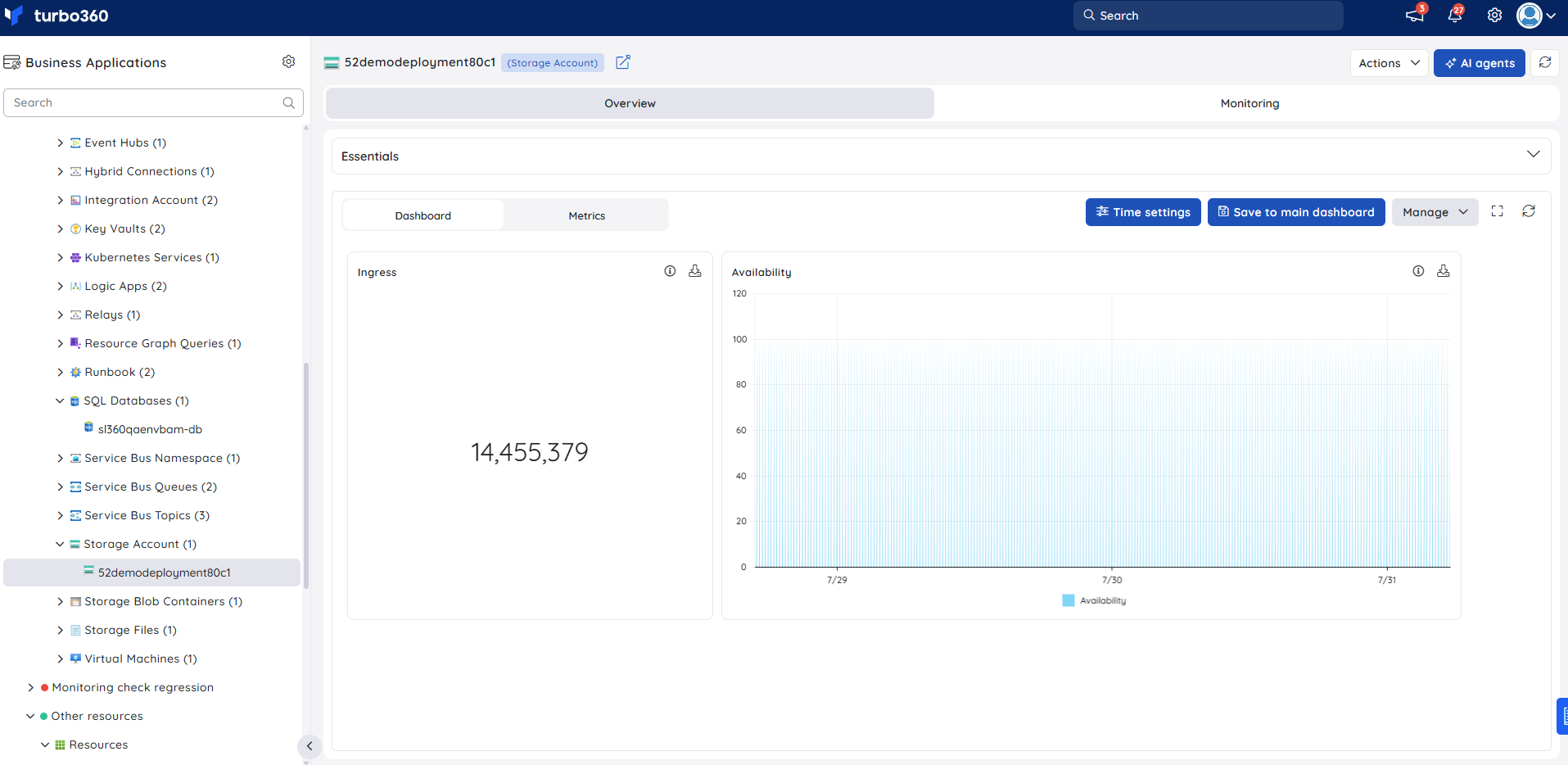Expand Event Hubs (1) node

(x=60, y=143)
